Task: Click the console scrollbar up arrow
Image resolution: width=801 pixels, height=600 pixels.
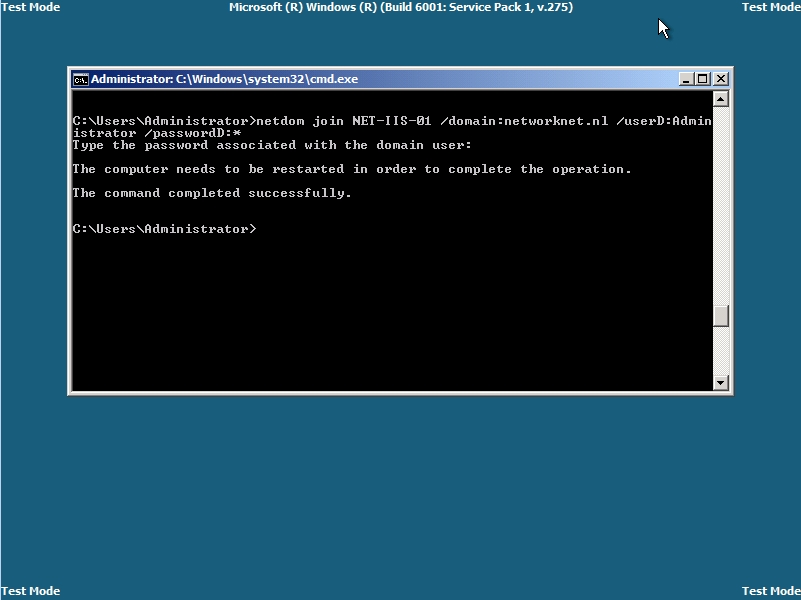Action: tap(720, 99)
